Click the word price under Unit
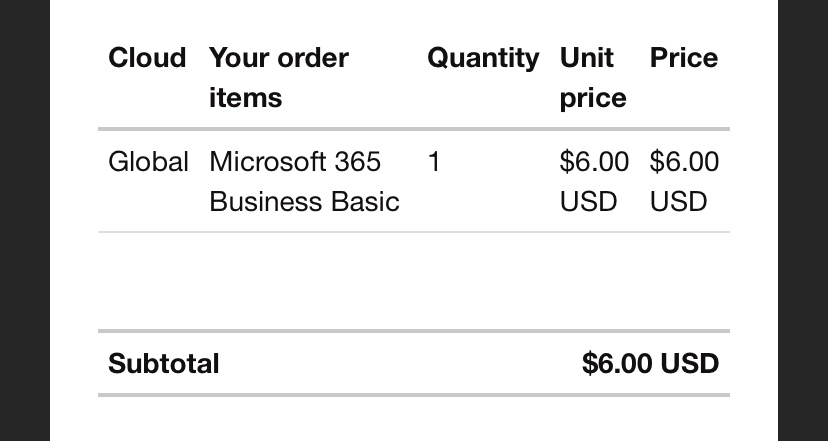Screen dimensions: 828x441 593,99
